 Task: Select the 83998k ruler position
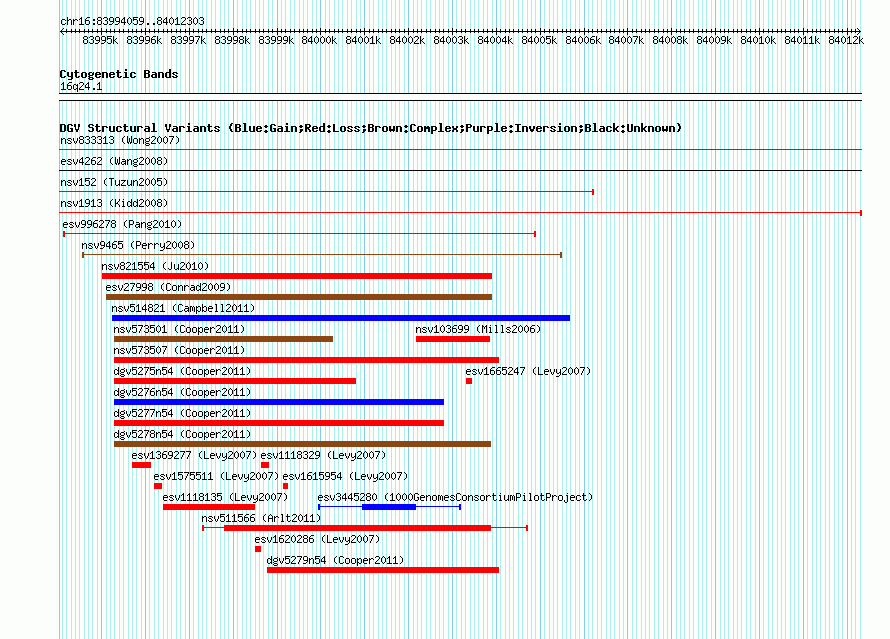[232, 40]
